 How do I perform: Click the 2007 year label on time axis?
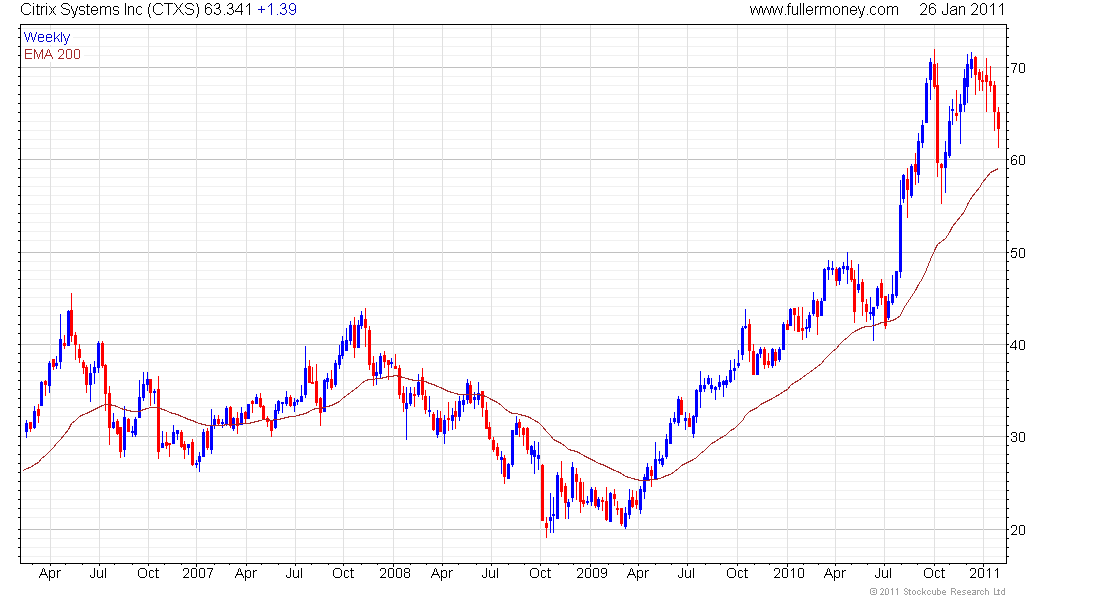click(x=198, y=573)
